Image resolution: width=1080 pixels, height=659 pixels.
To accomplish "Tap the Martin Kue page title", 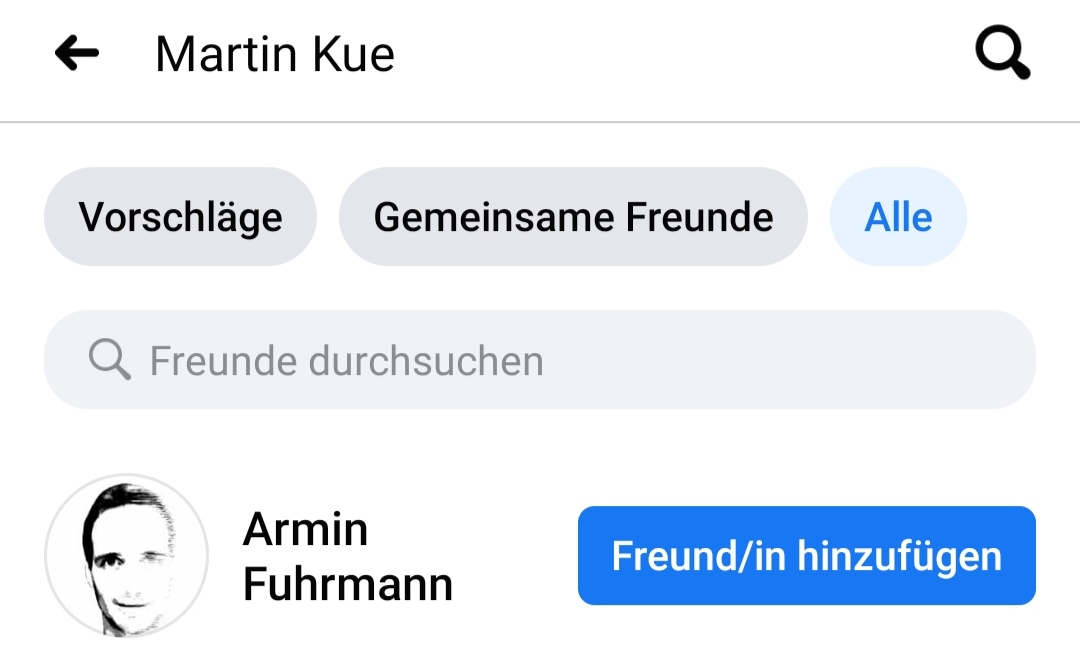I will click(x=275, y=54).
